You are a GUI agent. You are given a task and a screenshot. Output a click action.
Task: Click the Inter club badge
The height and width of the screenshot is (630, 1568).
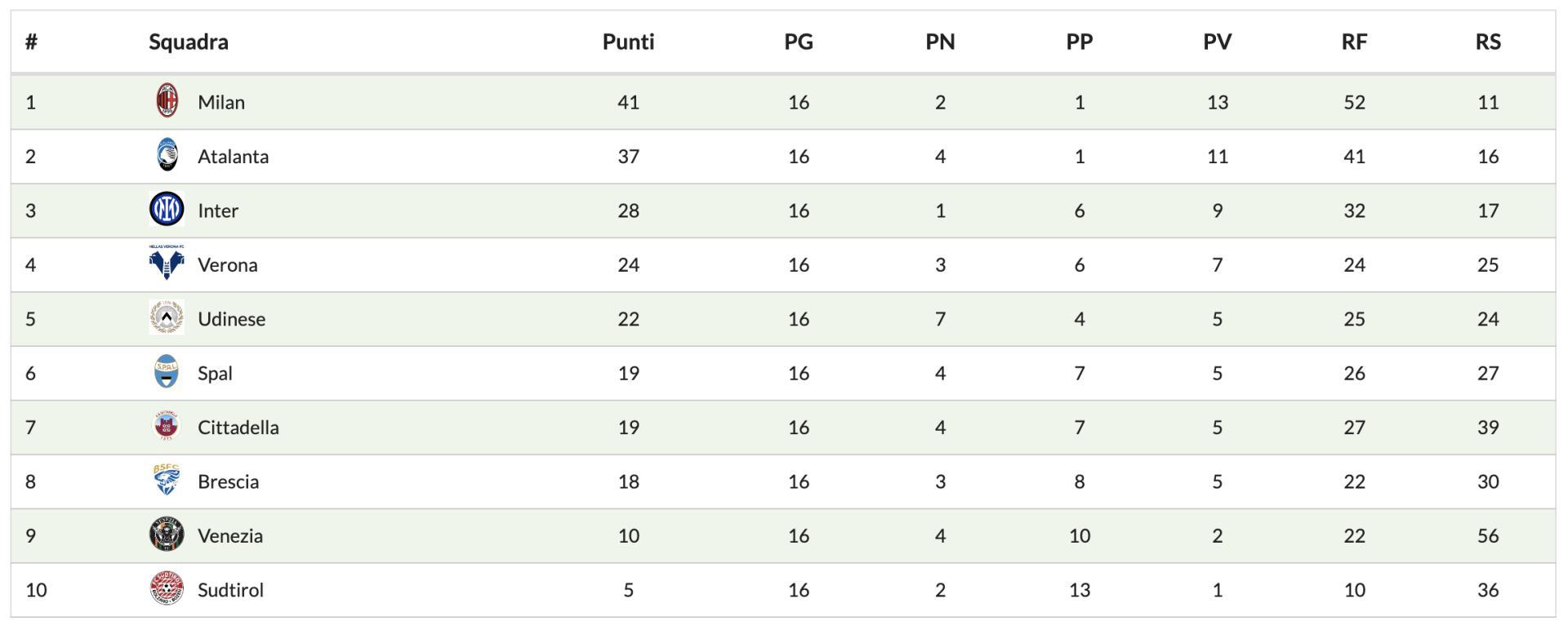(167, 211)
